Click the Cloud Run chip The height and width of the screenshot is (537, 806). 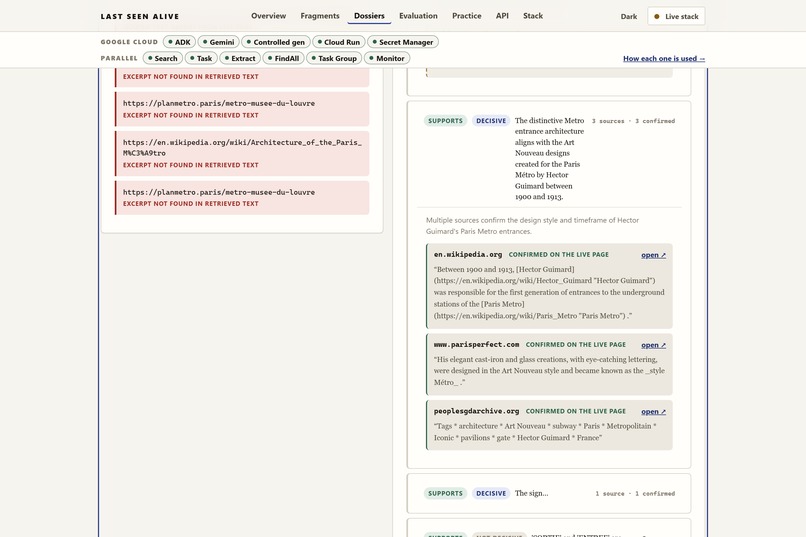(x=339, y=42)
